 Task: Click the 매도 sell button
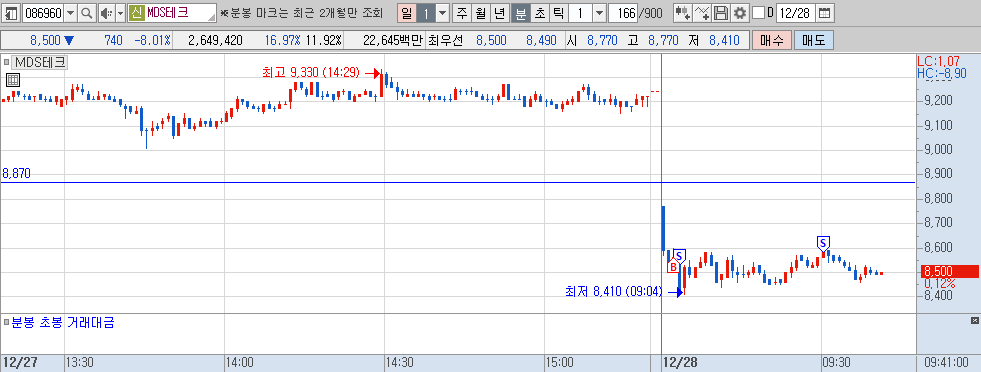pyautogui.click(x=814, y=41)
